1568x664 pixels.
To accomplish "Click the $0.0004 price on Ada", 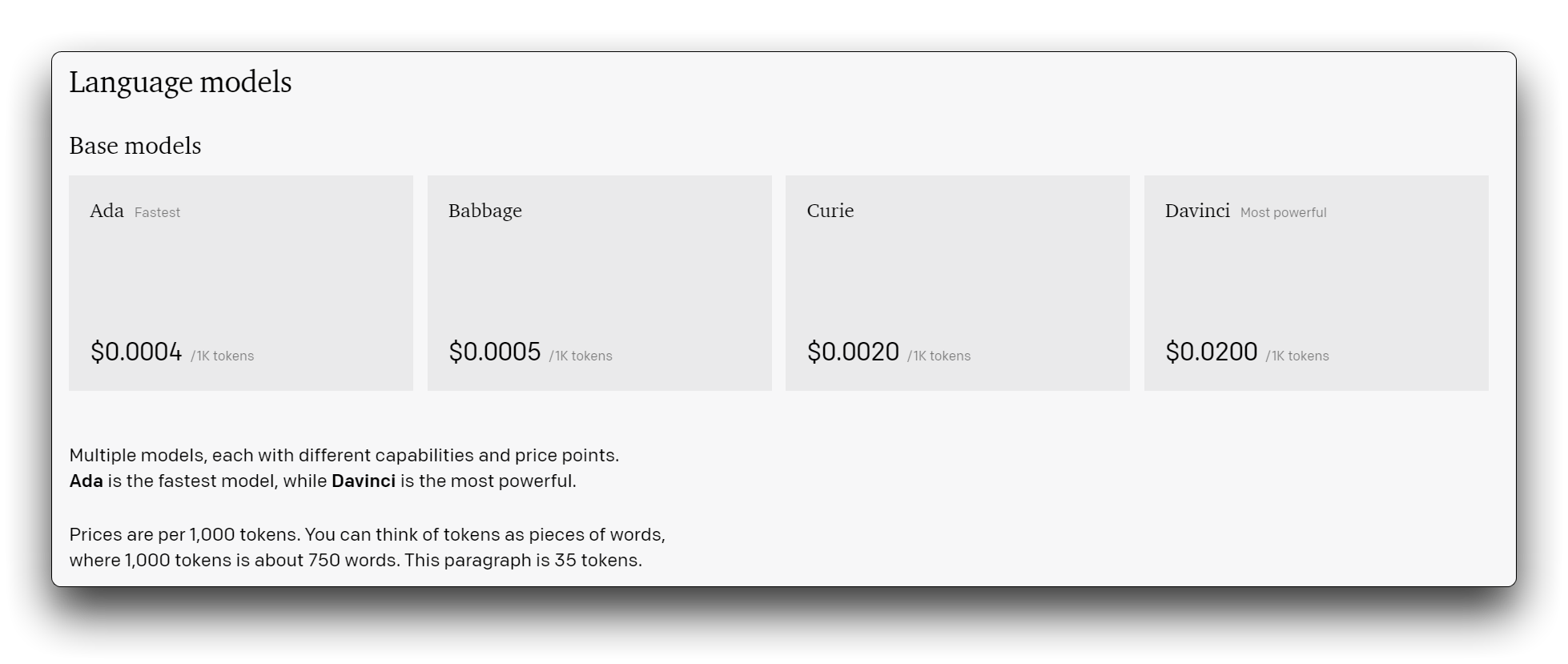I will pos(136,352).
